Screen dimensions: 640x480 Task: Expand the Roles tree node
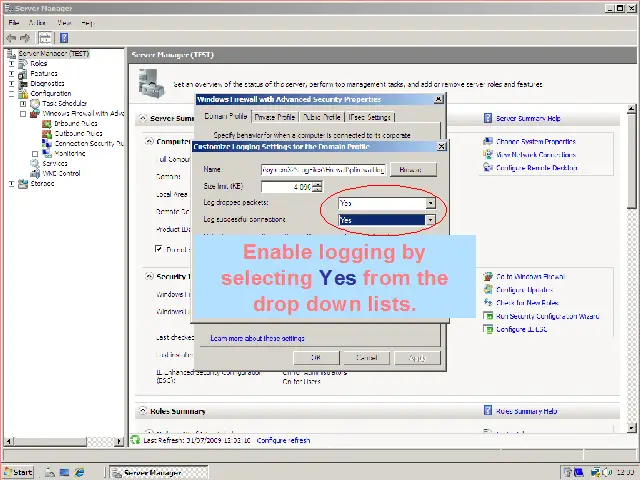[11, 64]
